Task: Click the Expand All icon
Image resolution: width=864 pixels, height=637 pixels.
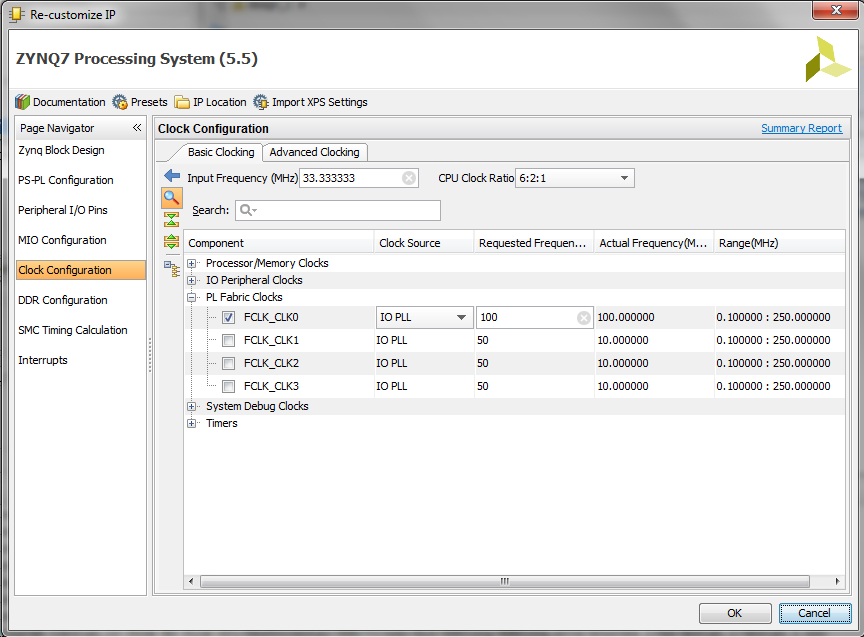Action: [x=171, y=241]
